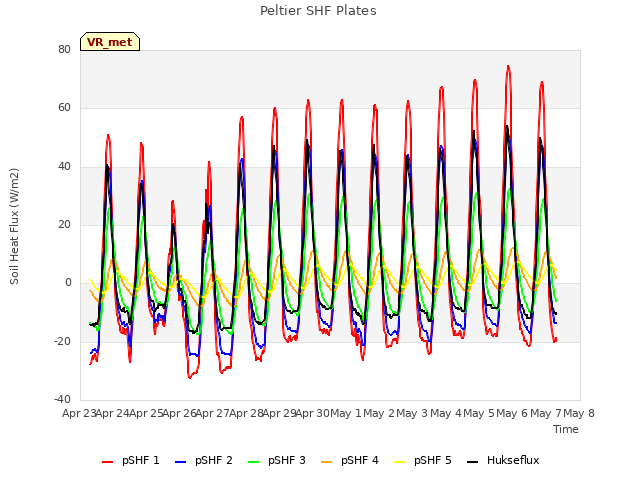Click the Apr 23 x-axis label
Screen dimensions: 640x480
(79, 413)
